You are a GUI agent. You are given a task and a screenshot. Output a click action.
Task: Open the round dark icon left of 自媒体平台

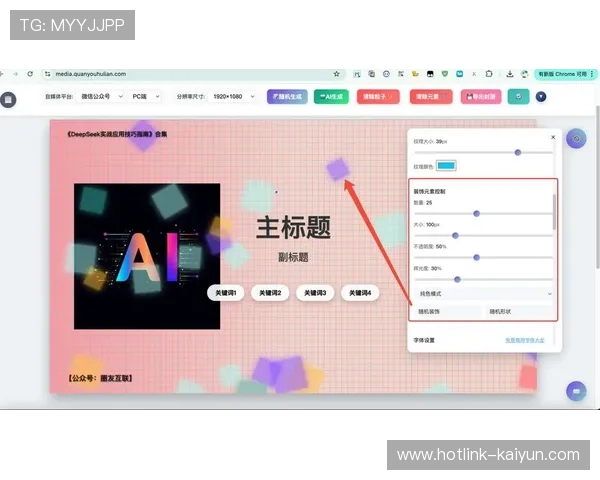(8, 100)
